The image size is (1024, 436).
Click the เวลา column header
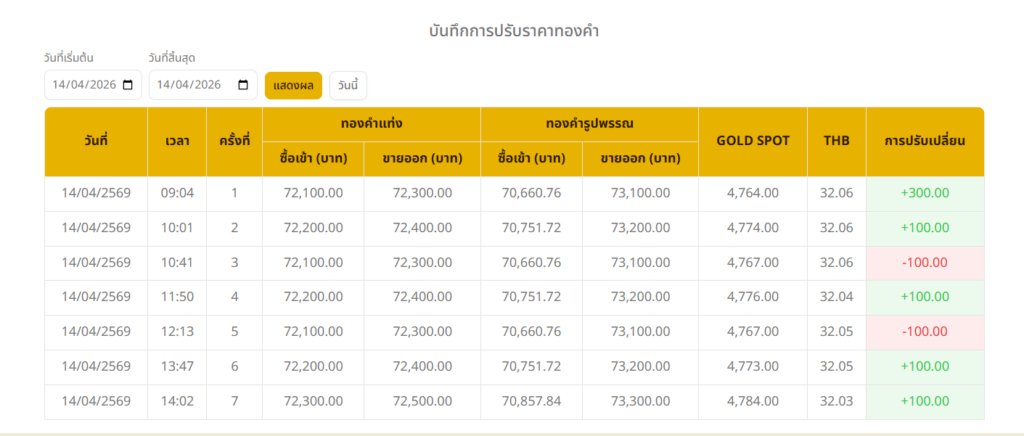177,141
